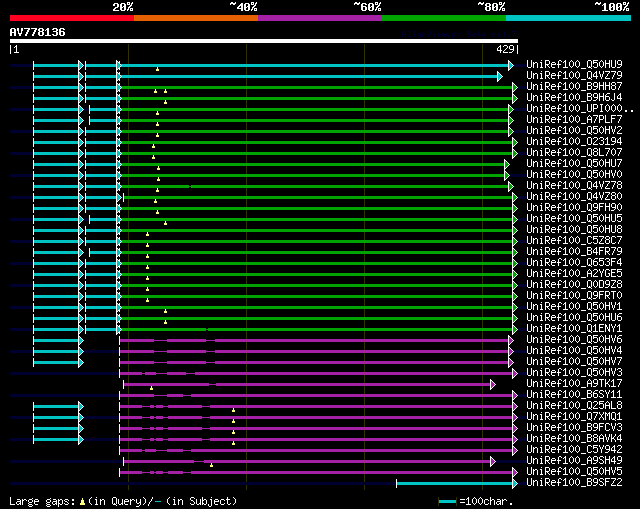Click the UniRef100_Q4VZ80 label
Screen dimensions: 640x509
(x=574, y=196)
